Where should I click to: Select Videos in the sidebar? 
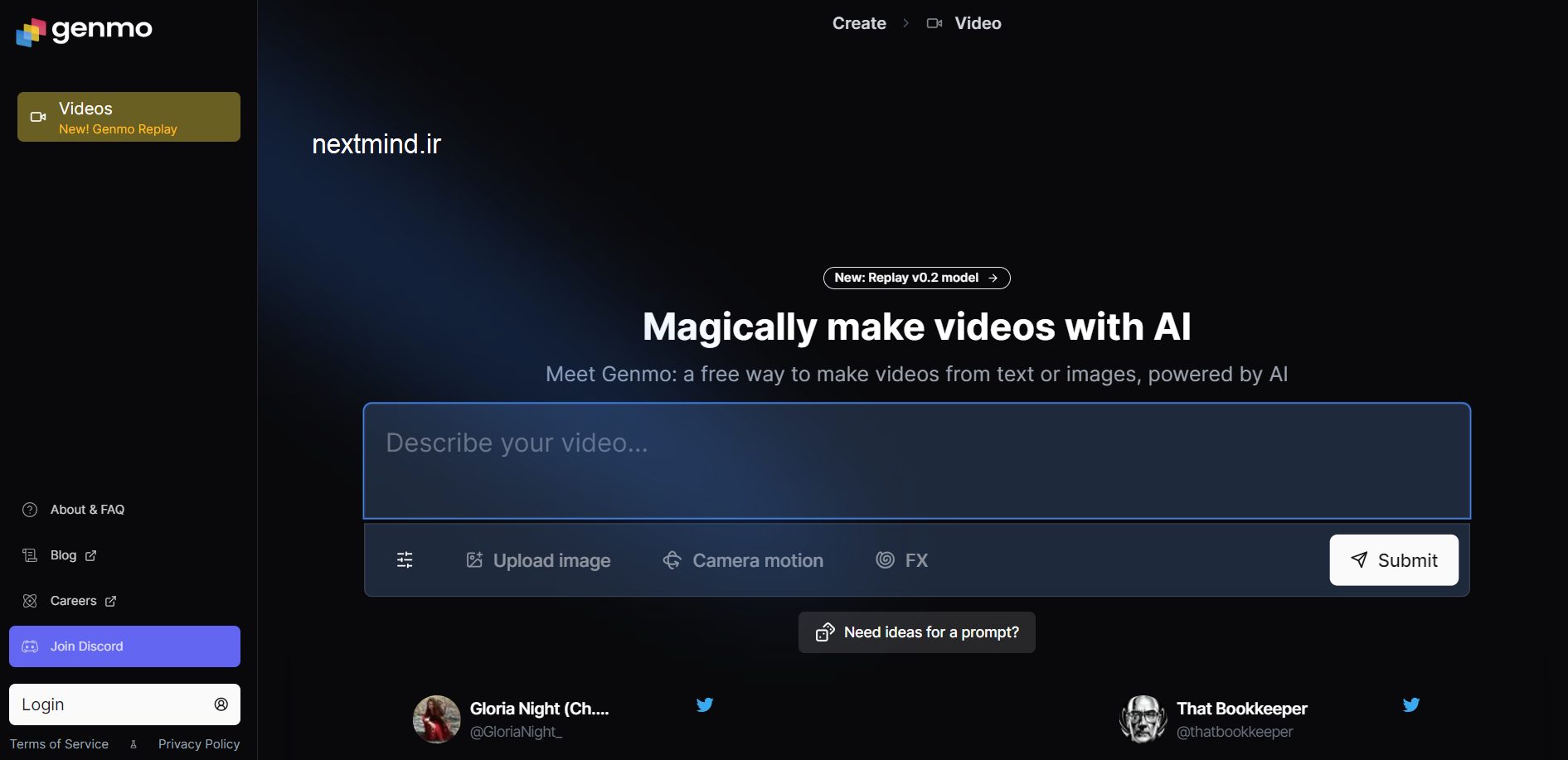129,117
